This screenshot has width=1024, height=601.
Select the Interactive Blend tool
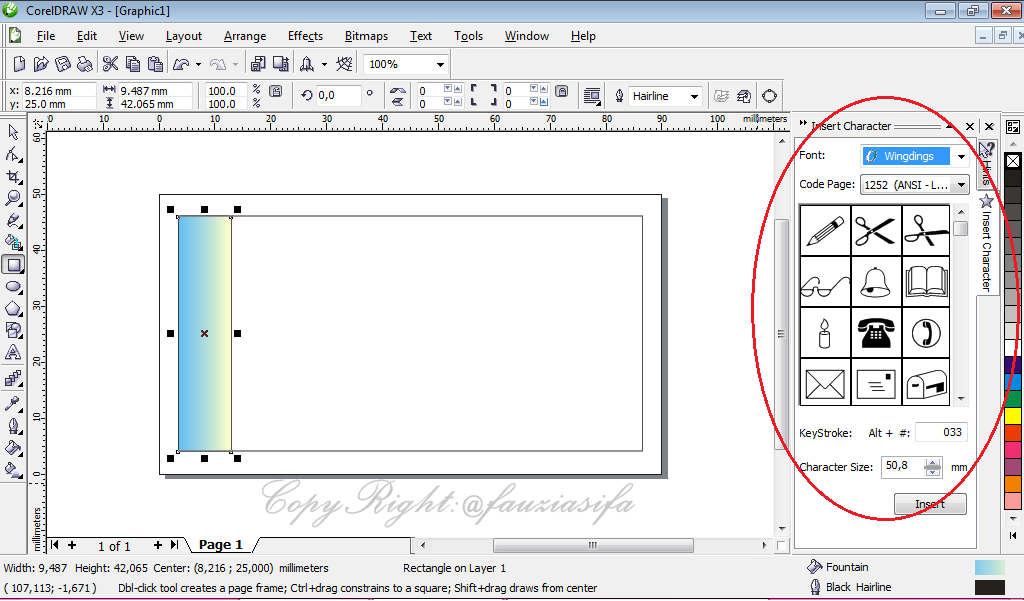[x=13, y=379]
